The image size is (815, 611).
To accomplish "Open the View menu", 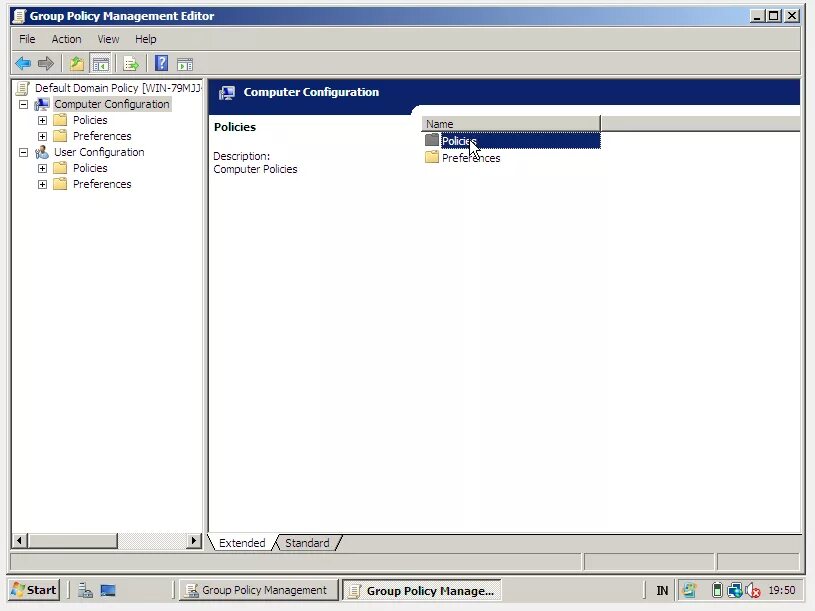I will tap(108, 39).
